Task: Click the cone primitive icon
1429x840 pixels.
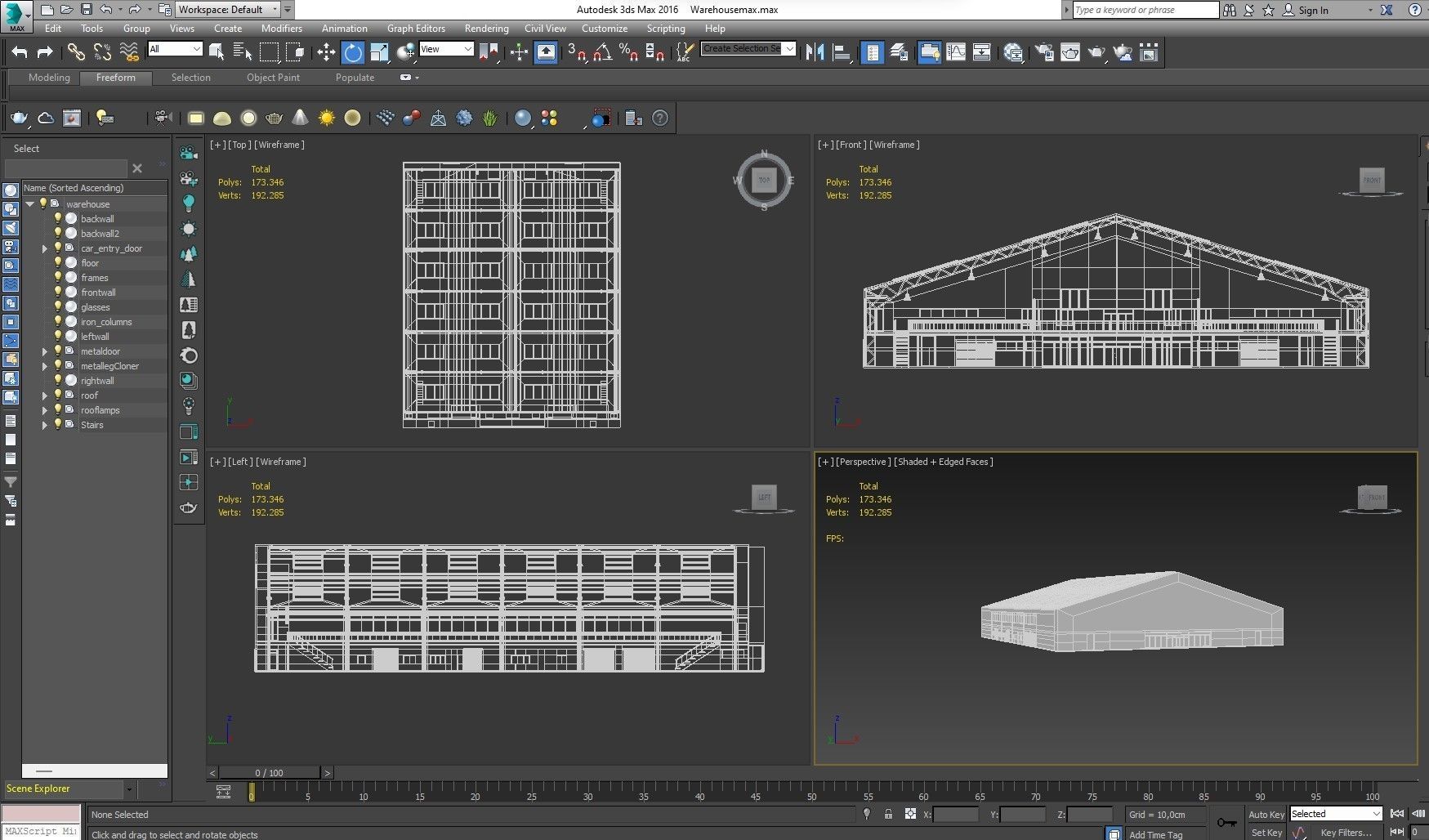Action: coord(301,118)
